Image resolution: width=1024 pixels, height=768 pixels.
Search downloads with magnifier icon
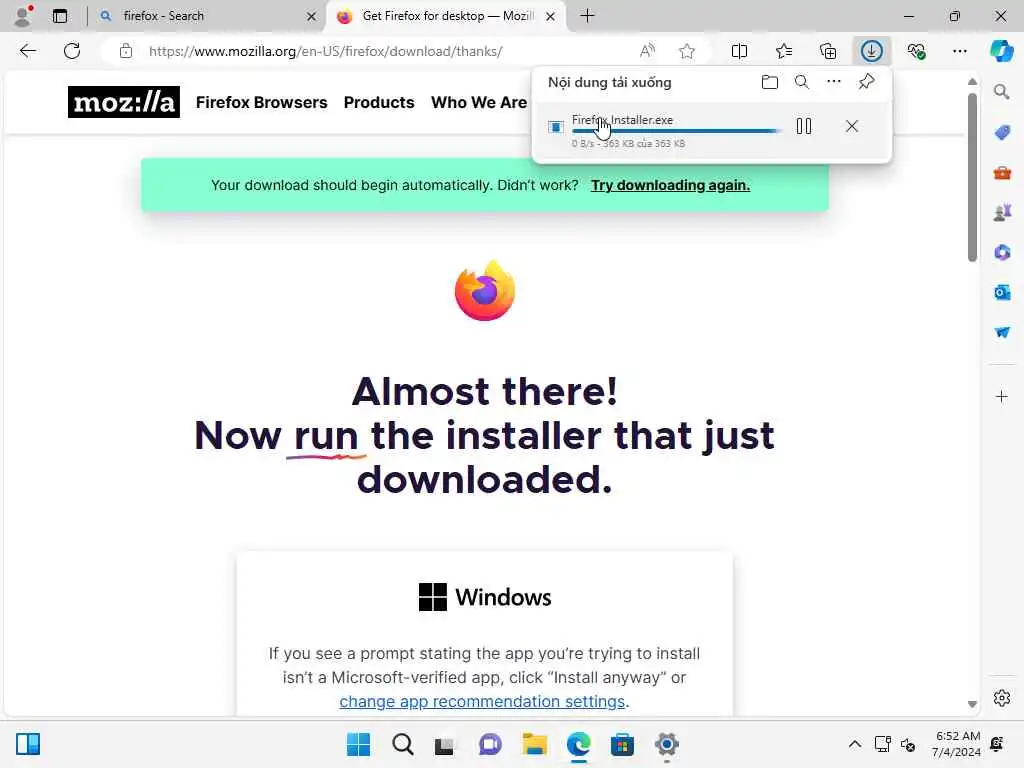(x=802, y=82)
